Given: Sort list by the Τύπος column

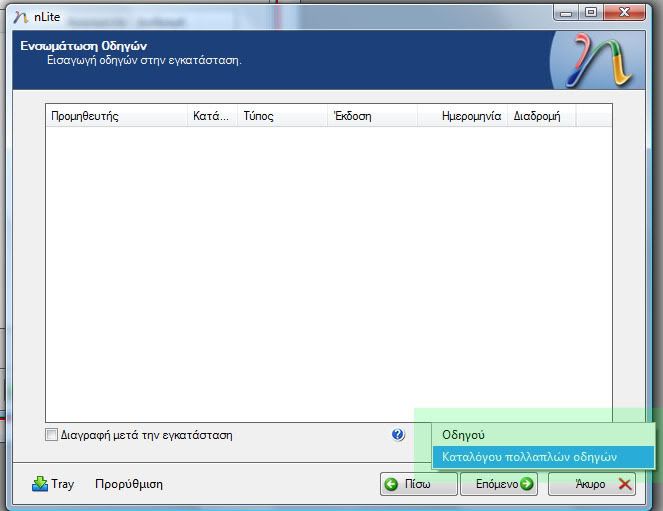Looking at the screenshot, I should click(280, 116).
